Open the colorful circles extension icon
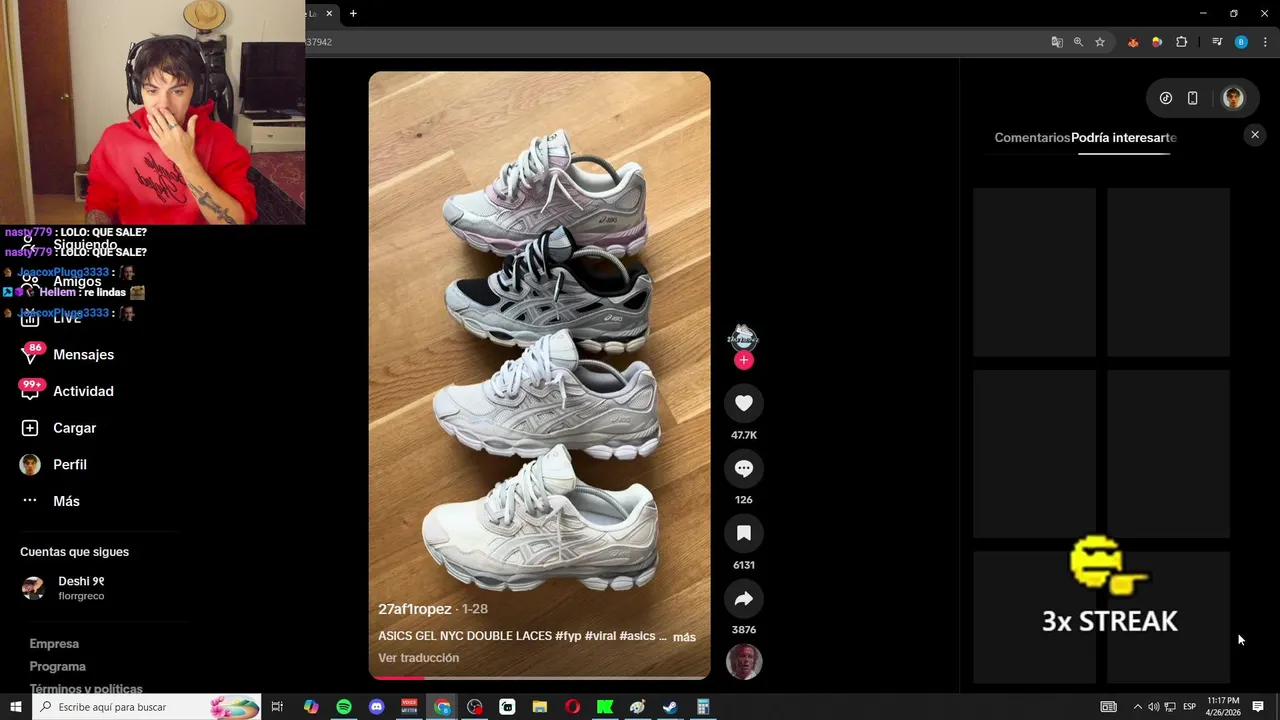The width and height of the screenshot is (1280, 720). 1157,42
